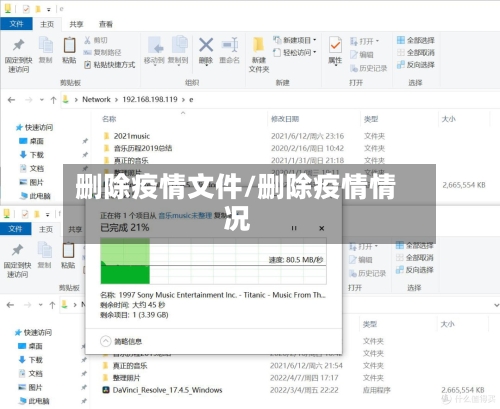Open 下载 in top window sidebar
Image resolution: width=500 pixels, height=409 pixels.
coord(32,155)
